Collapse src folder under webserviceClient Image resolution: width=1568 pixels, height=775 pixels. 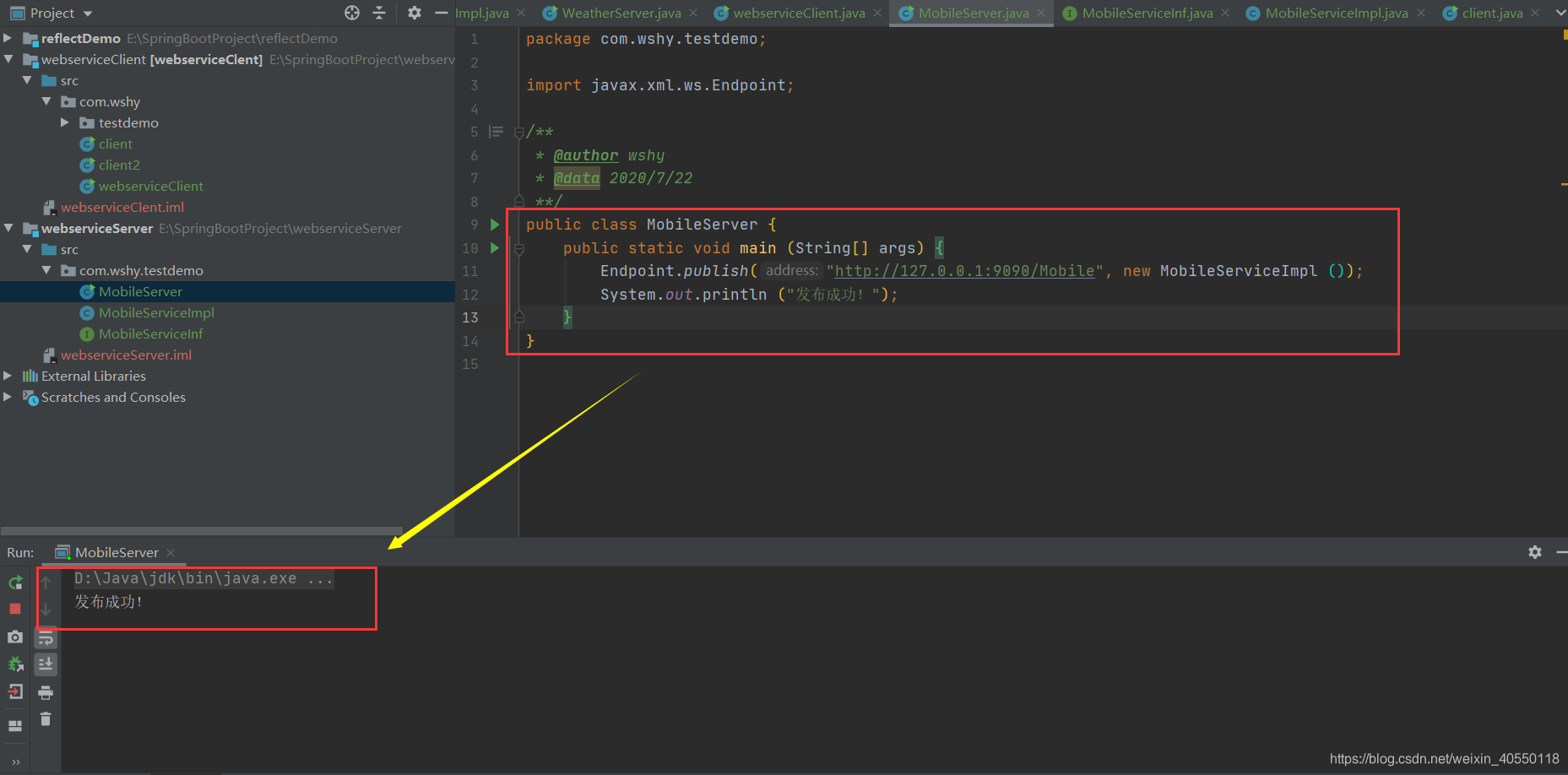(x=27, y=80)
